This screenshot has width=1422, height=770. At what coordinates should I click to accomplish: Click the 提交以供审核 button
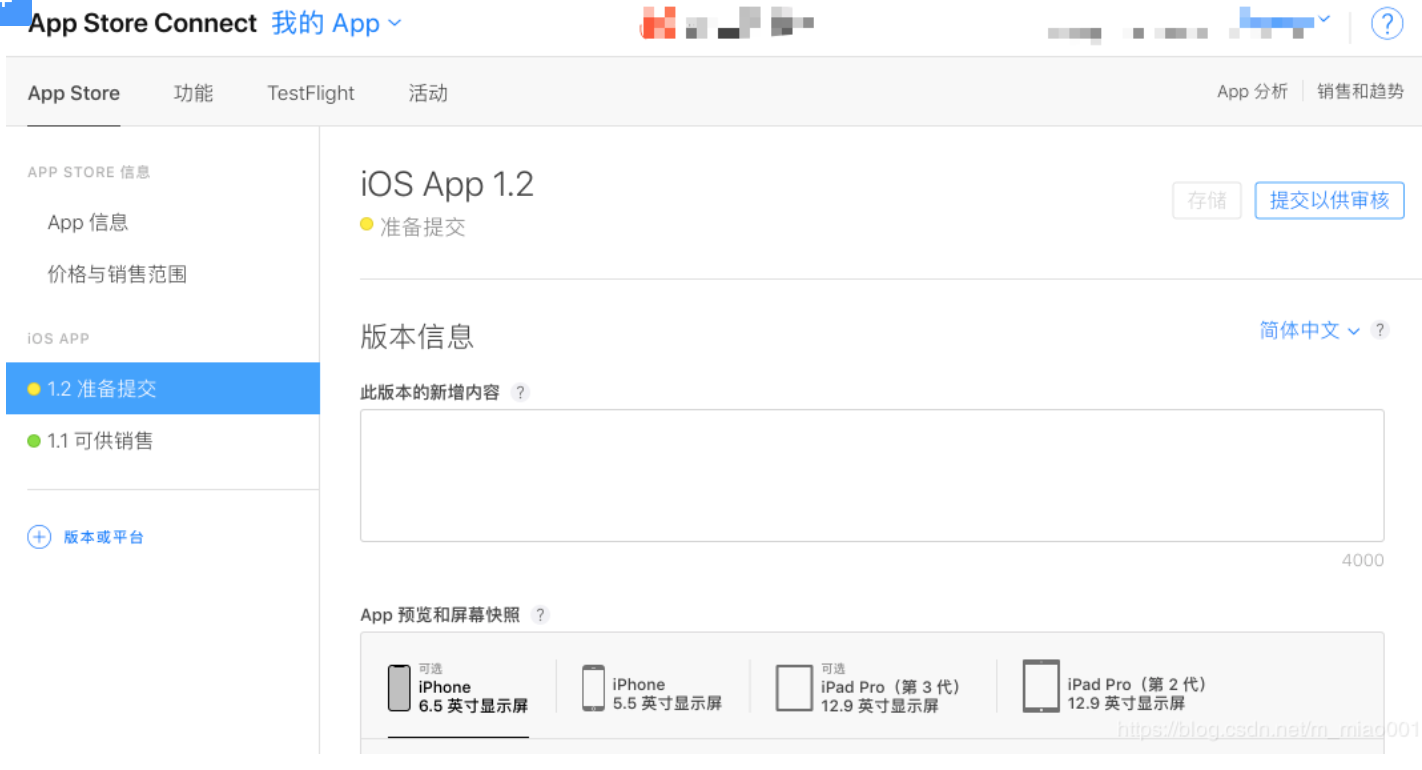pyautogui.click(x=1330, y=200)
